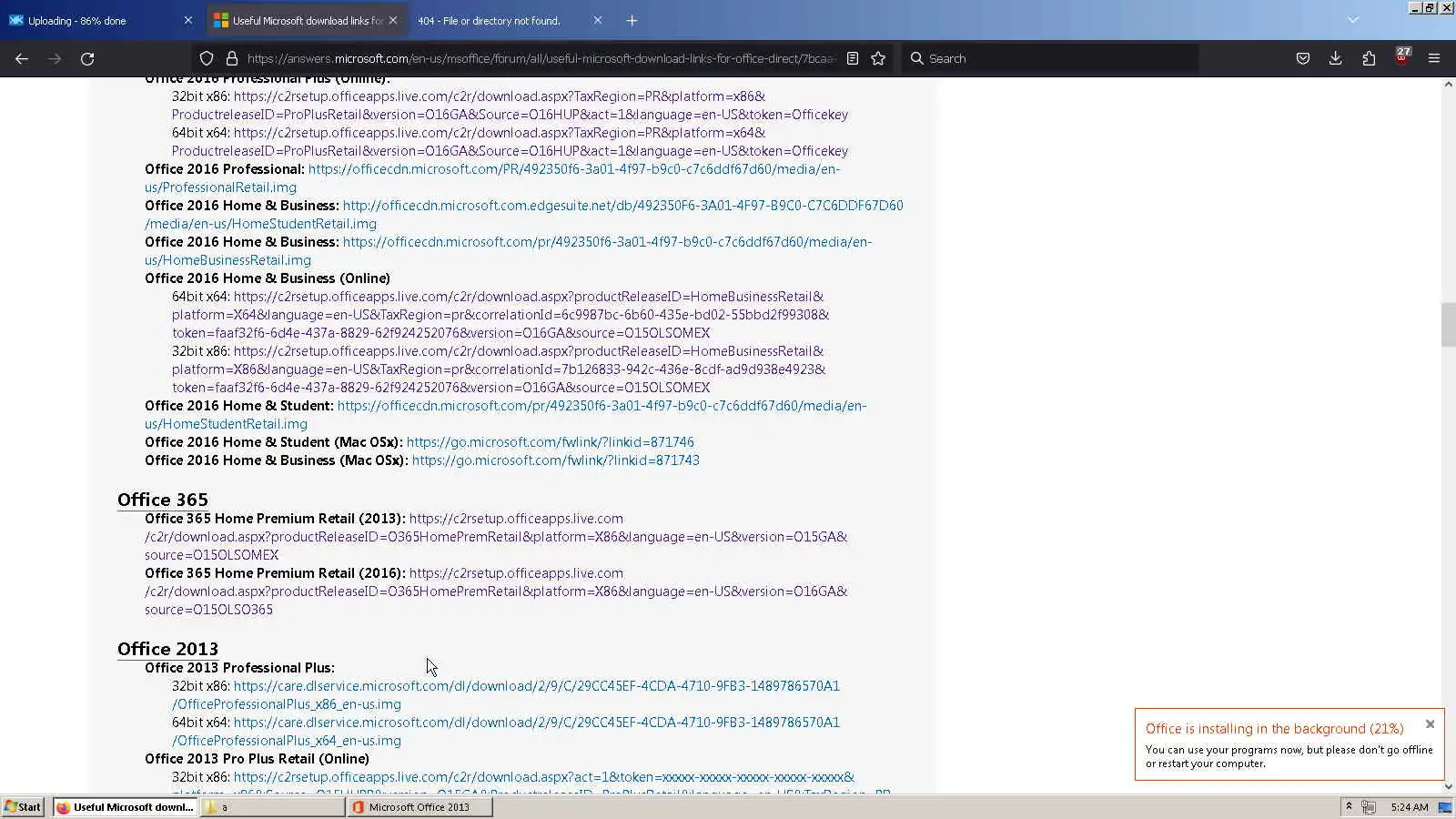Image resolution: width=1456 pixels, height=819 pixels.
Task: Click 'Office is installing in the background (21%)' text
Action: [x=1274, y=729]
